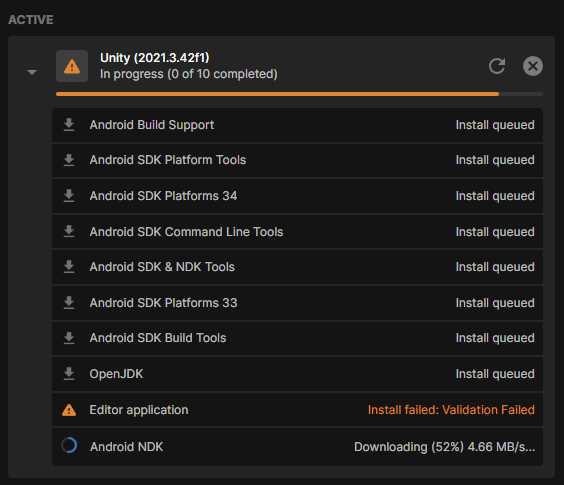Viewport: 564px width, 485px height.
Task: Select the 'Android SDK Platforms 34' label
Action: (x=163, y=196)
